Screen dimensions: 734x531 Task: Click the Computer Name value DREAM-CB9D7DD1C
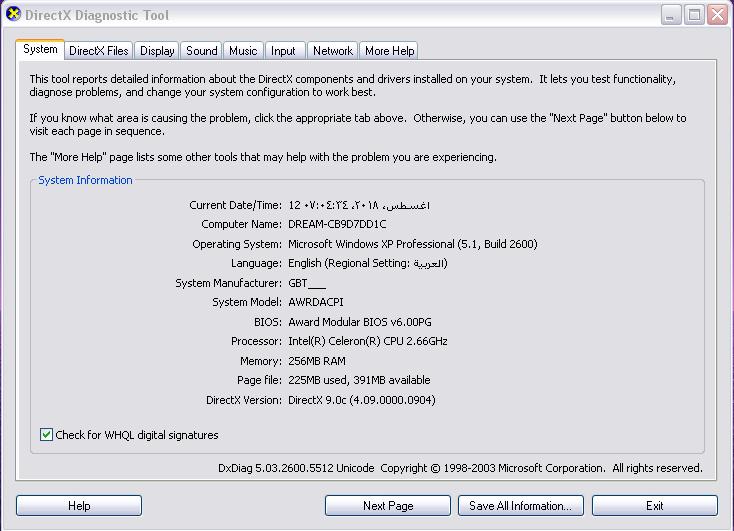(337, 224)
